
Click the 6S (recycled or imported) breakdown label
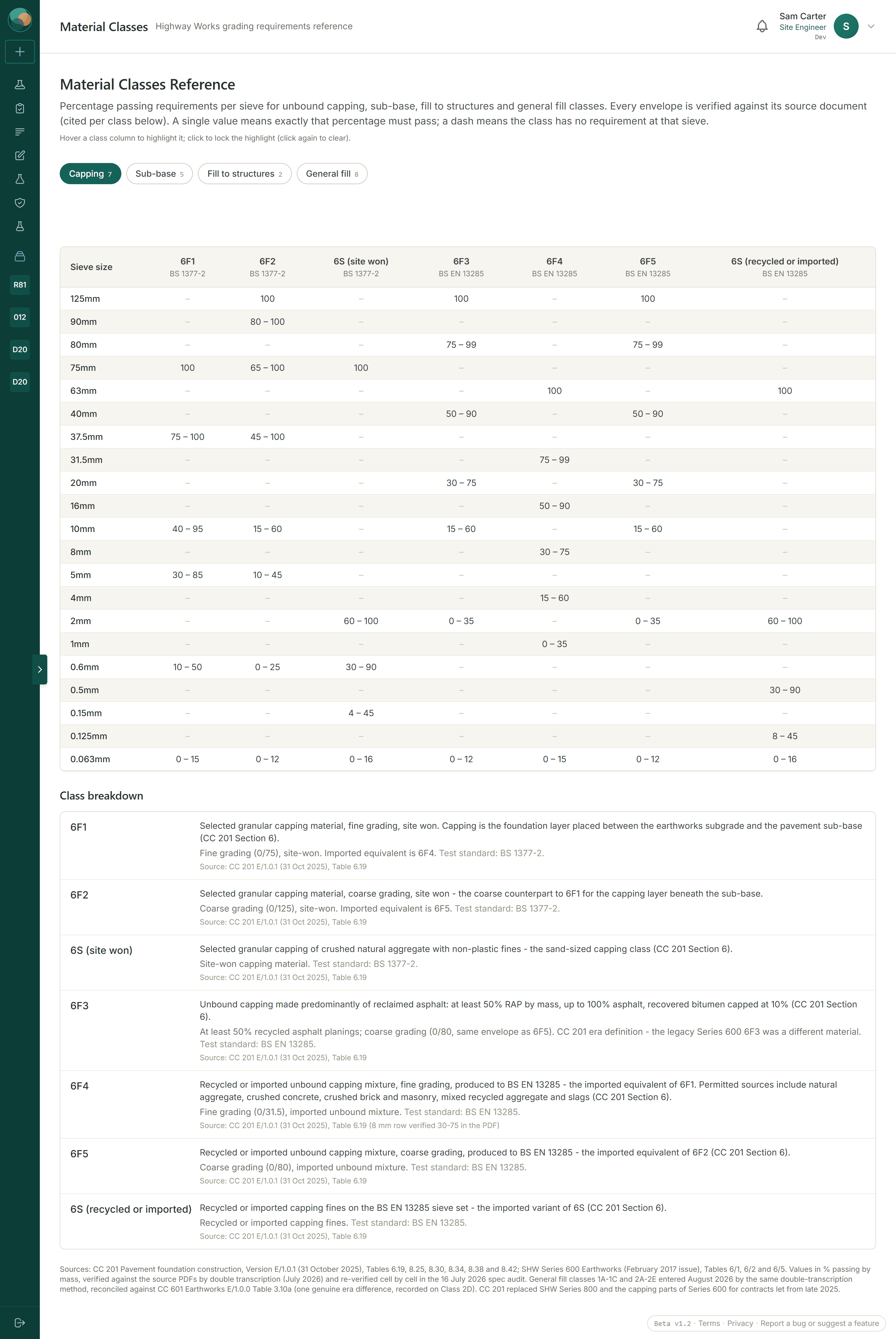point(131,1209)
